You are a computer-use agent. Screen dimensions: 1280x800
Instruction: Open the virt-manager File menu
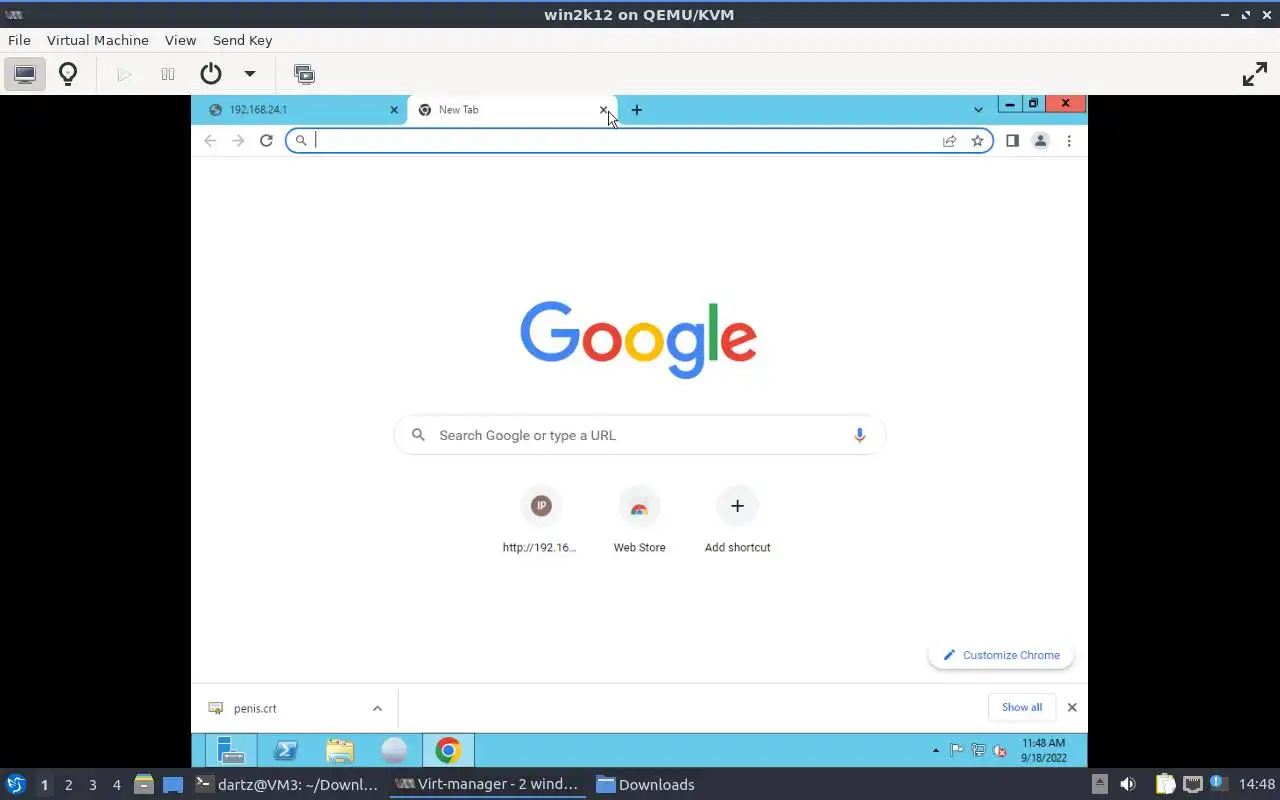19,40
